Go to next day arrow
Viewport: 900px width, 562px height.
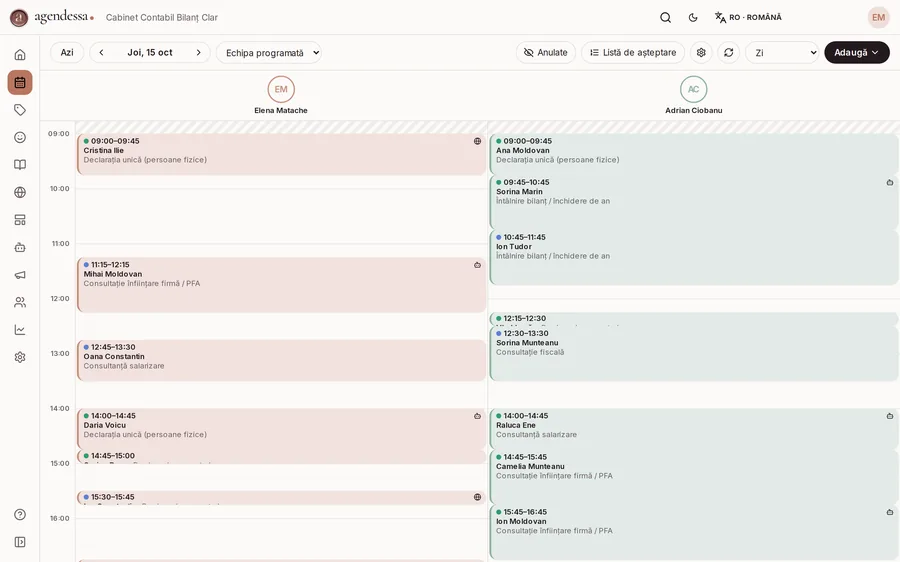[x=199, y=52]
